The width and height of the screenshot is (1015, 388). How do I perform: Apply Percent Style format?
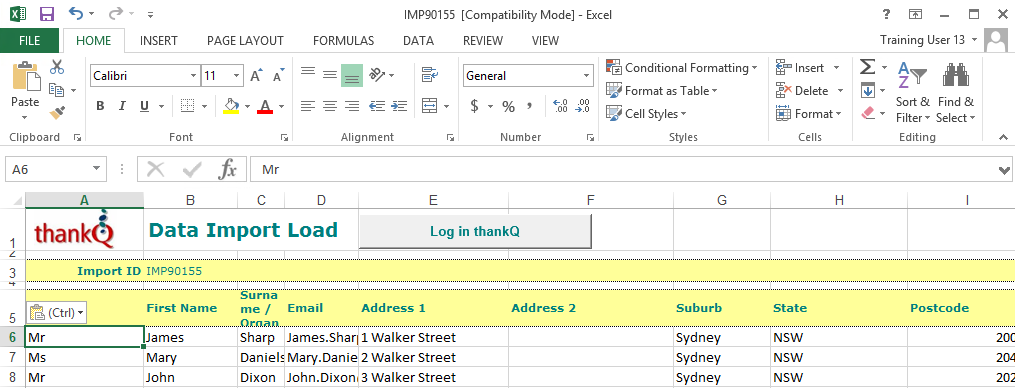click(x=509, y=106)
